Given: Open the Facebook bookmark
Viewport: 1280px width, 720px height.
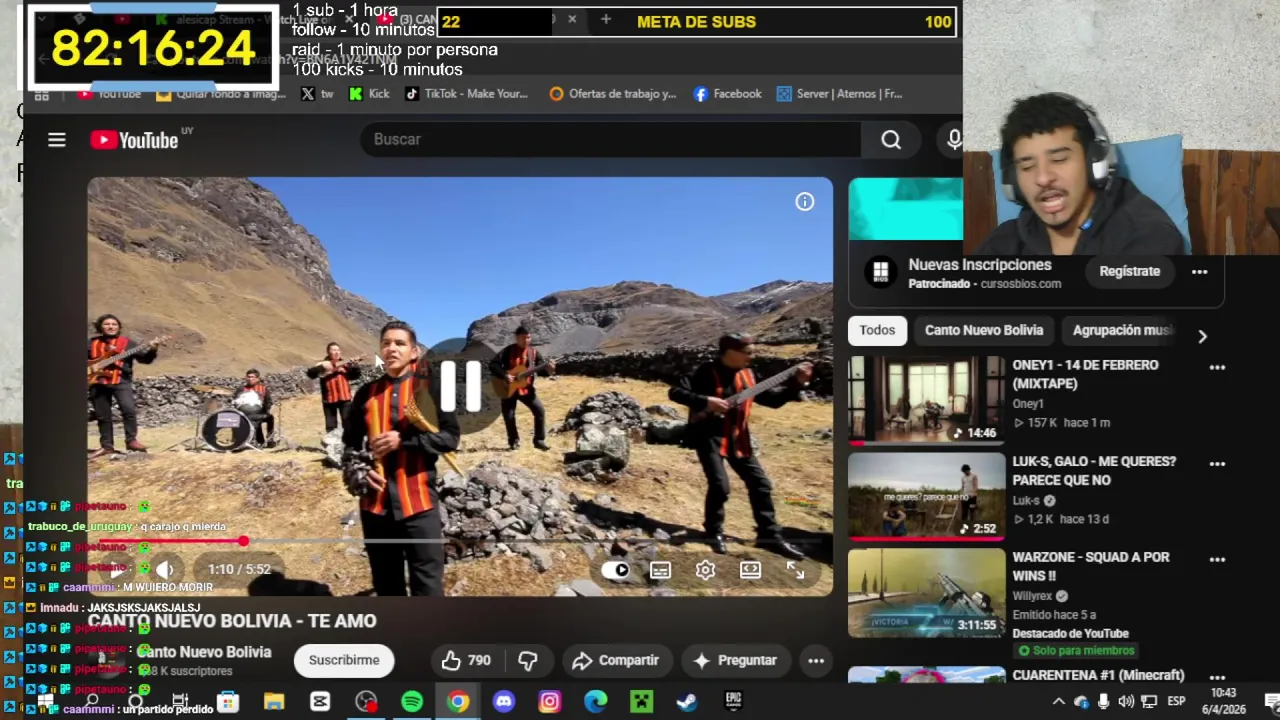Looking at the screenshot, I should click(x=727, y=94).
